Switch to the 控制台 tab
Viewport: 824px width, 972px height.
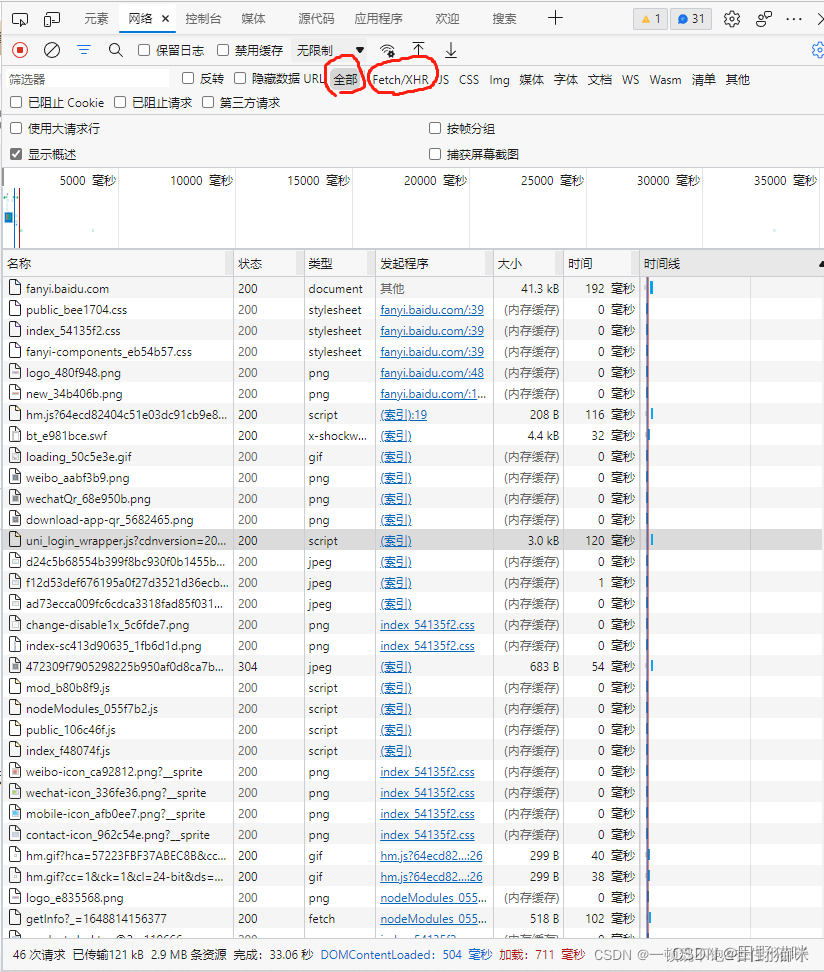[x=203, y=17]
